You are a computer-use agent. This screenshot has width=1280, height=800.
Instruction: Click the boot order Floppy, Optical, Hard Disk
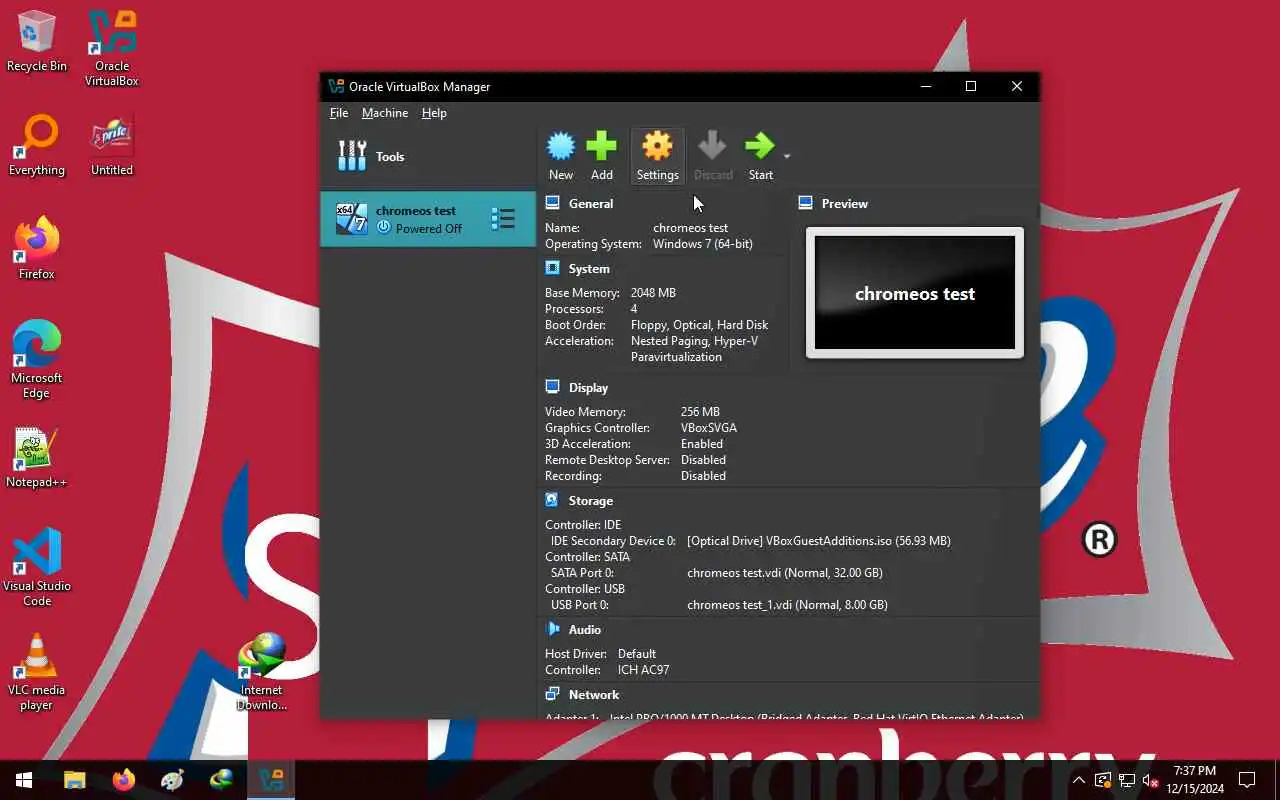[699, 325]
